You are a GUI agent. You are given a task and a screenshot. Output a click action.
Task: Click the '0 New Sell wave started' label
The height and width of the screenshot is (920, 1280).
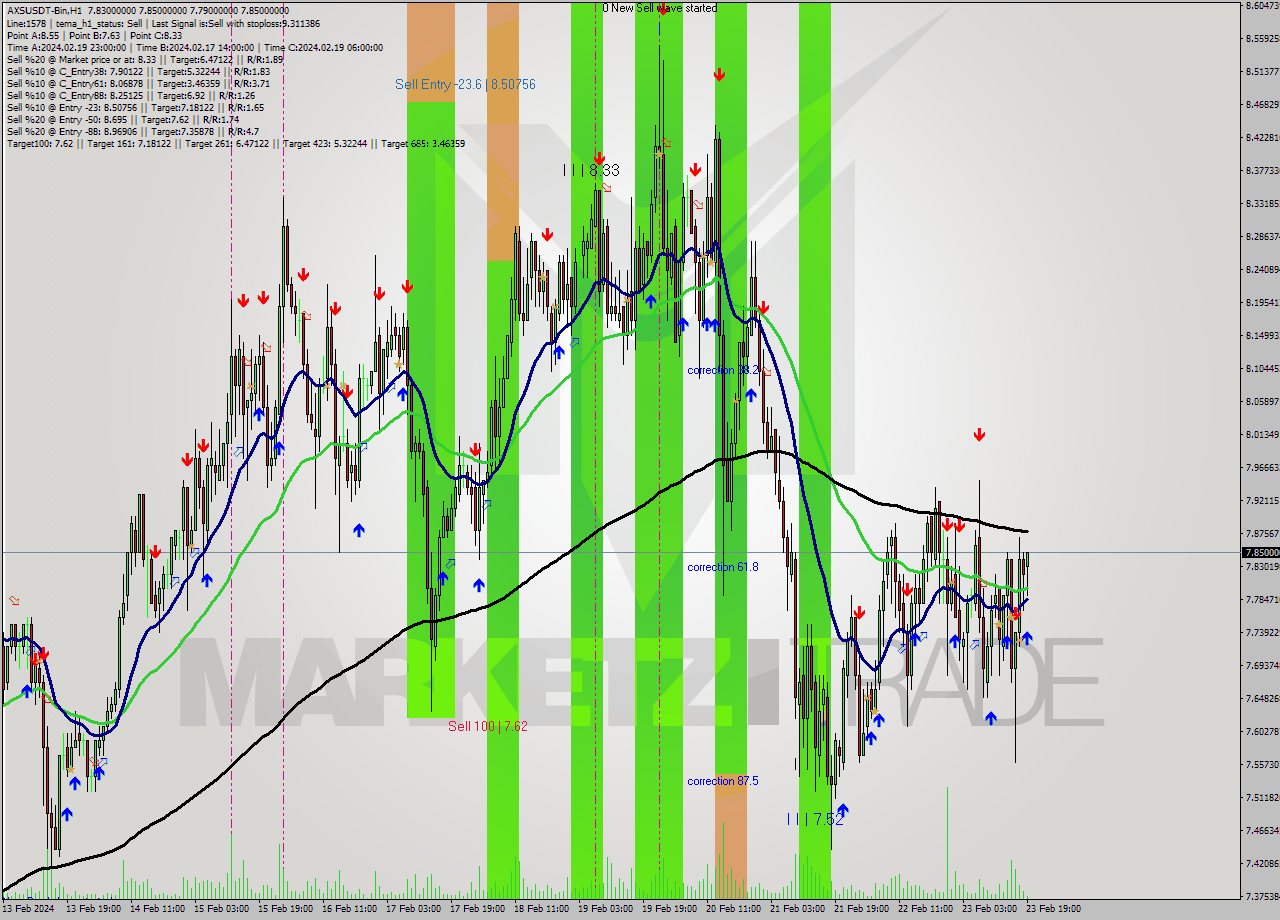[659, 8]
